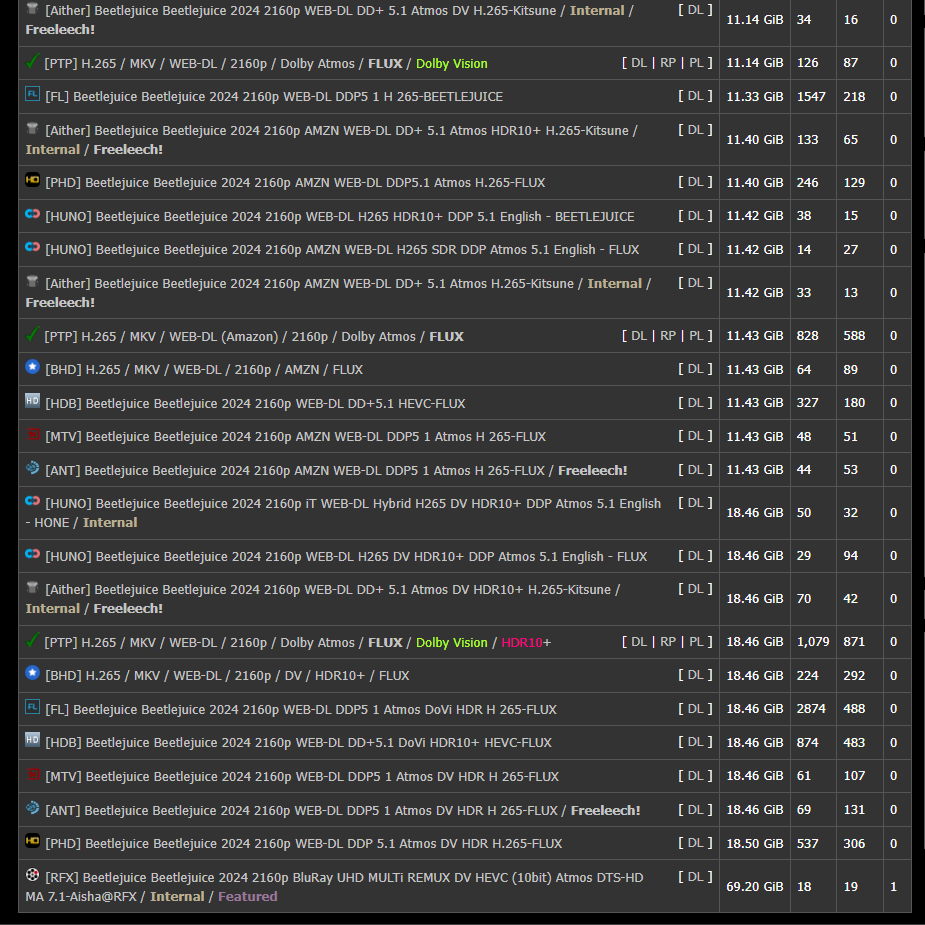This screenshot has width=925, height=925.
Task: Click DL on the PTP WEB-DL (Amazon) row
Action: coord(639,336)
